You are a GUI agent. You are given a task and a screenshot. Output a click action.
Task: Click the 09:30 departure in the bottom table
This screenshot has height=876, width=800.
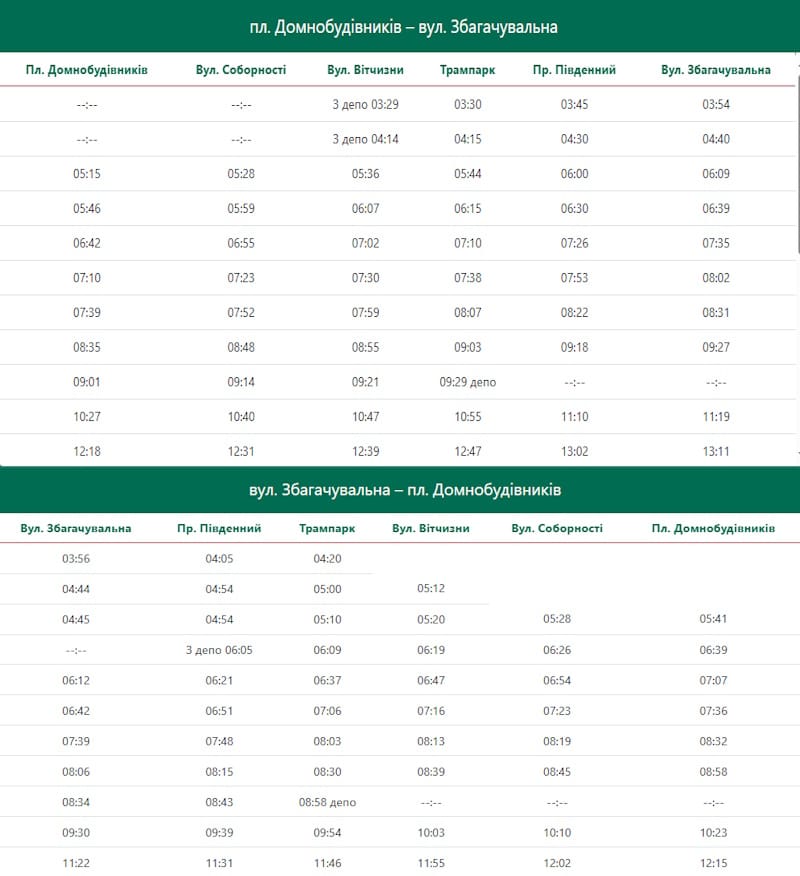point(76,833)
